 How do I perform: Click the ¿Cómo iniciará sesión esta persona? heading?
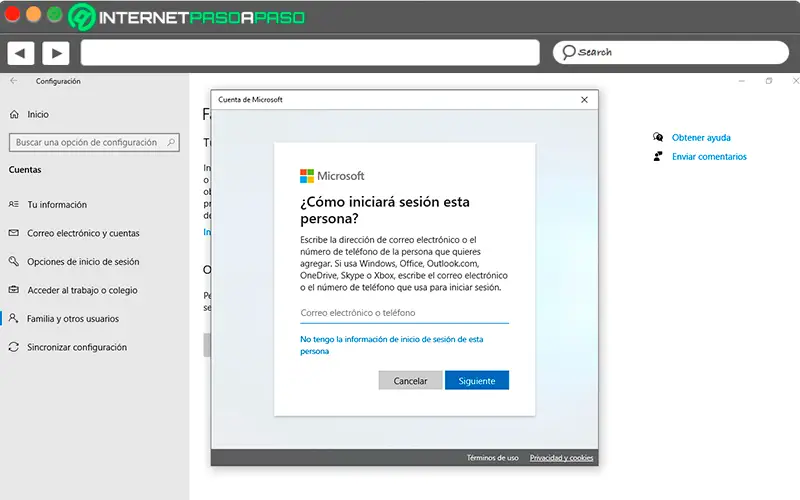point(385,210)
